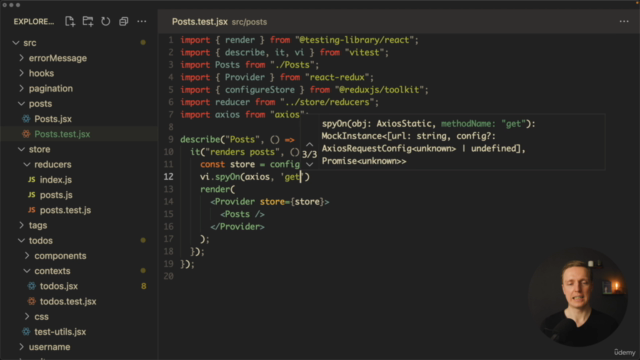The width and height of the screenshot is (640, 360).
Task: Click the todos.test.jsx file icon
Action: click(x=31, y=301)
